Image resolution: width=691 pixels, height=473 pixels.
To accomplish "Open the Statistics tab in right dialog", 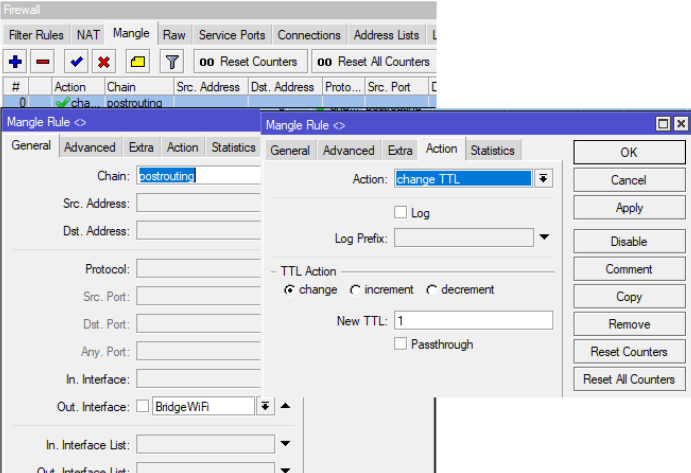I will [x=492, y=151].
